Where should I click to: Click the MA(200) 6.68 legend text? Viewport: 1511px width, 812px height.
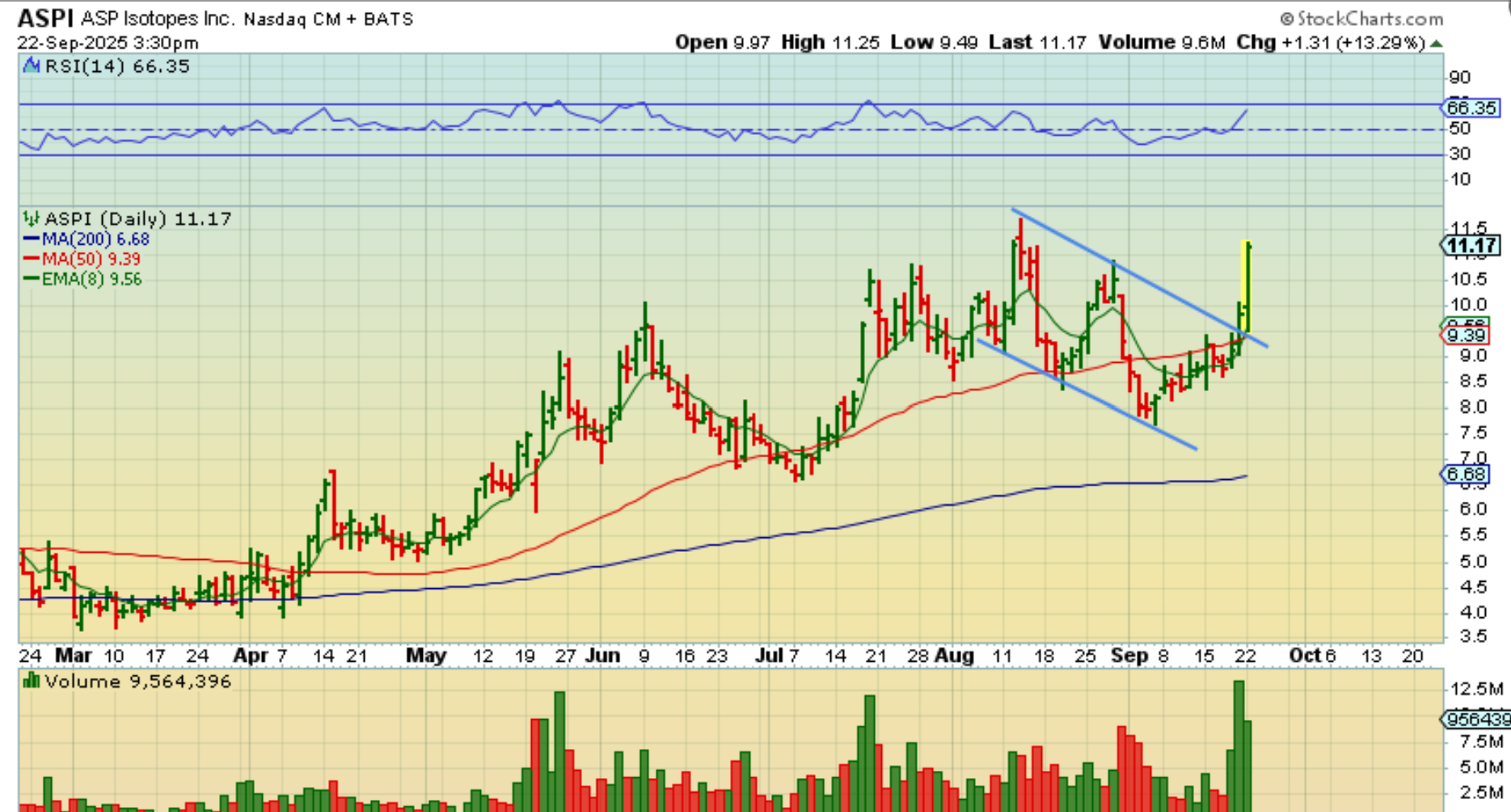click(x=95, y=239)
